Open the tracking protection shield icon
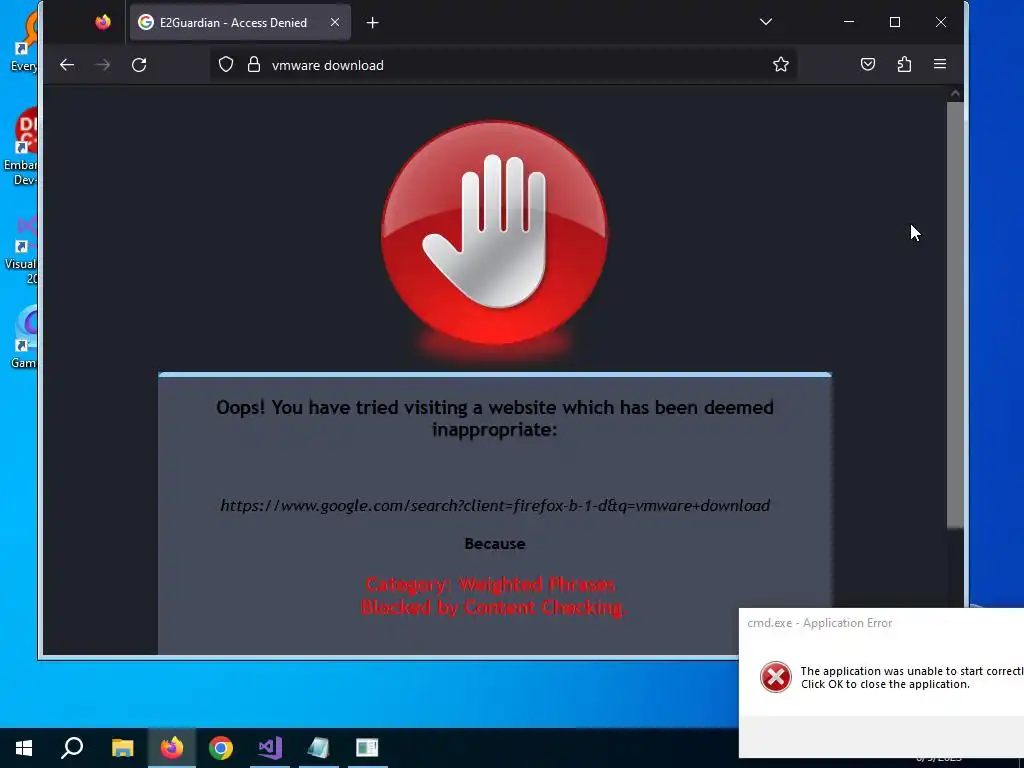Image resolution: width=1024 pixels, height=768 pixels. click(x=226, y=65)
